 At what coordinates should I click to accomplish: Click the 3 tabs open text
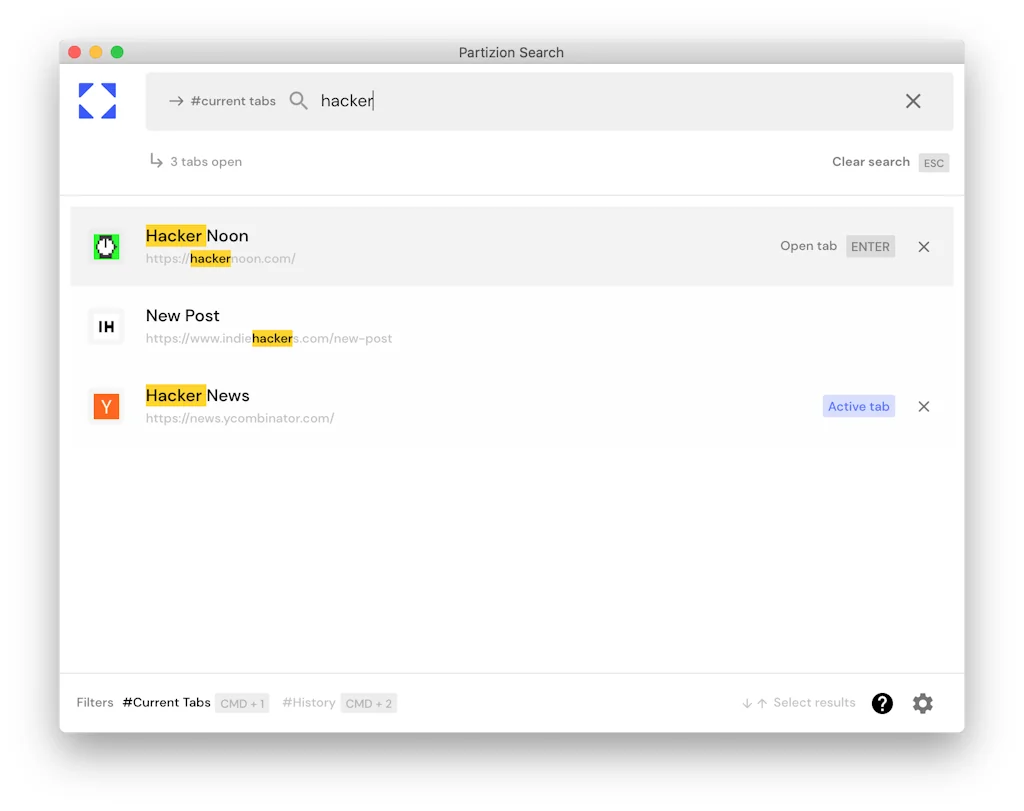[x=206, y=162]
